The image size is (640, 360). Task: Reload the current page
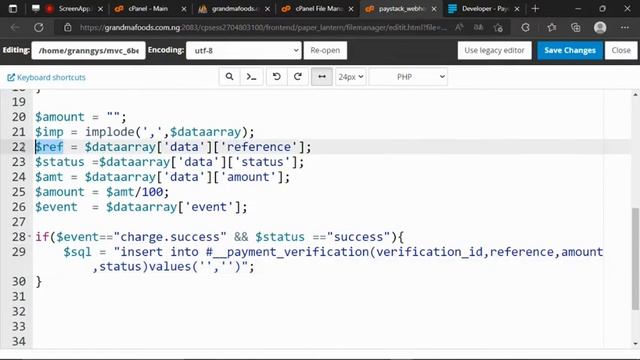tap(39, 28)
